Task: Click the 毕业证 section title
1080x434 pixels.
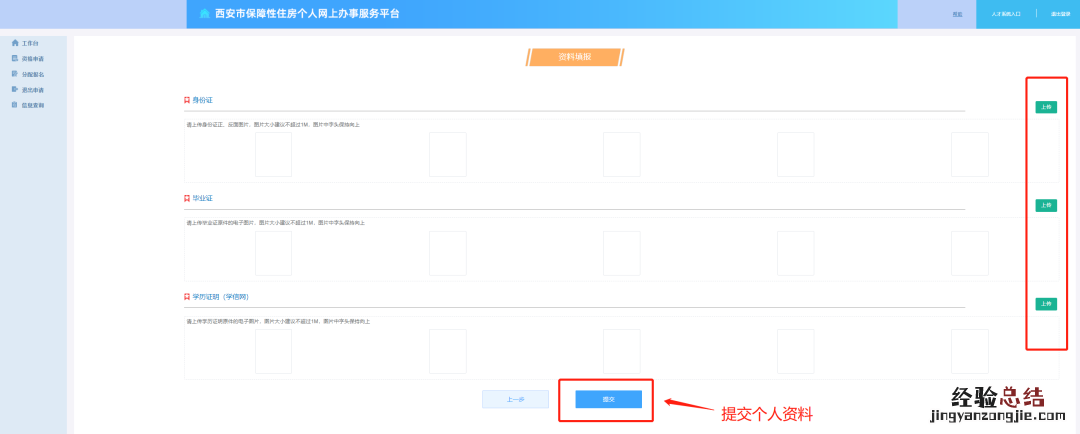Action: point(202,198)
